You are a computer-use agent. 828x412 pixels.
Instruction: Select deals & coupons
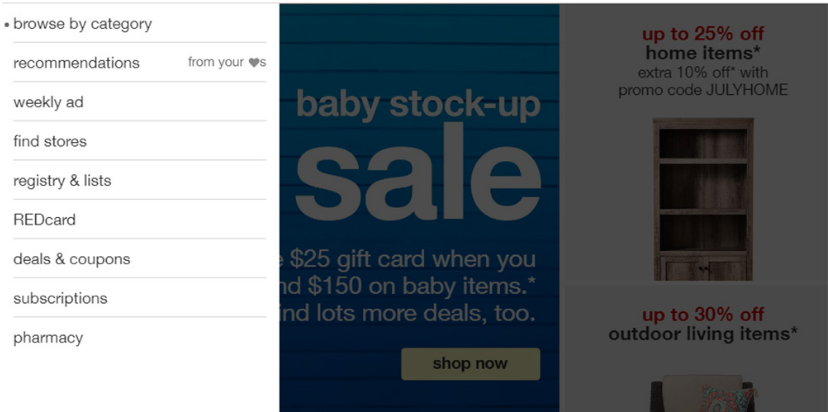[72, 259]
